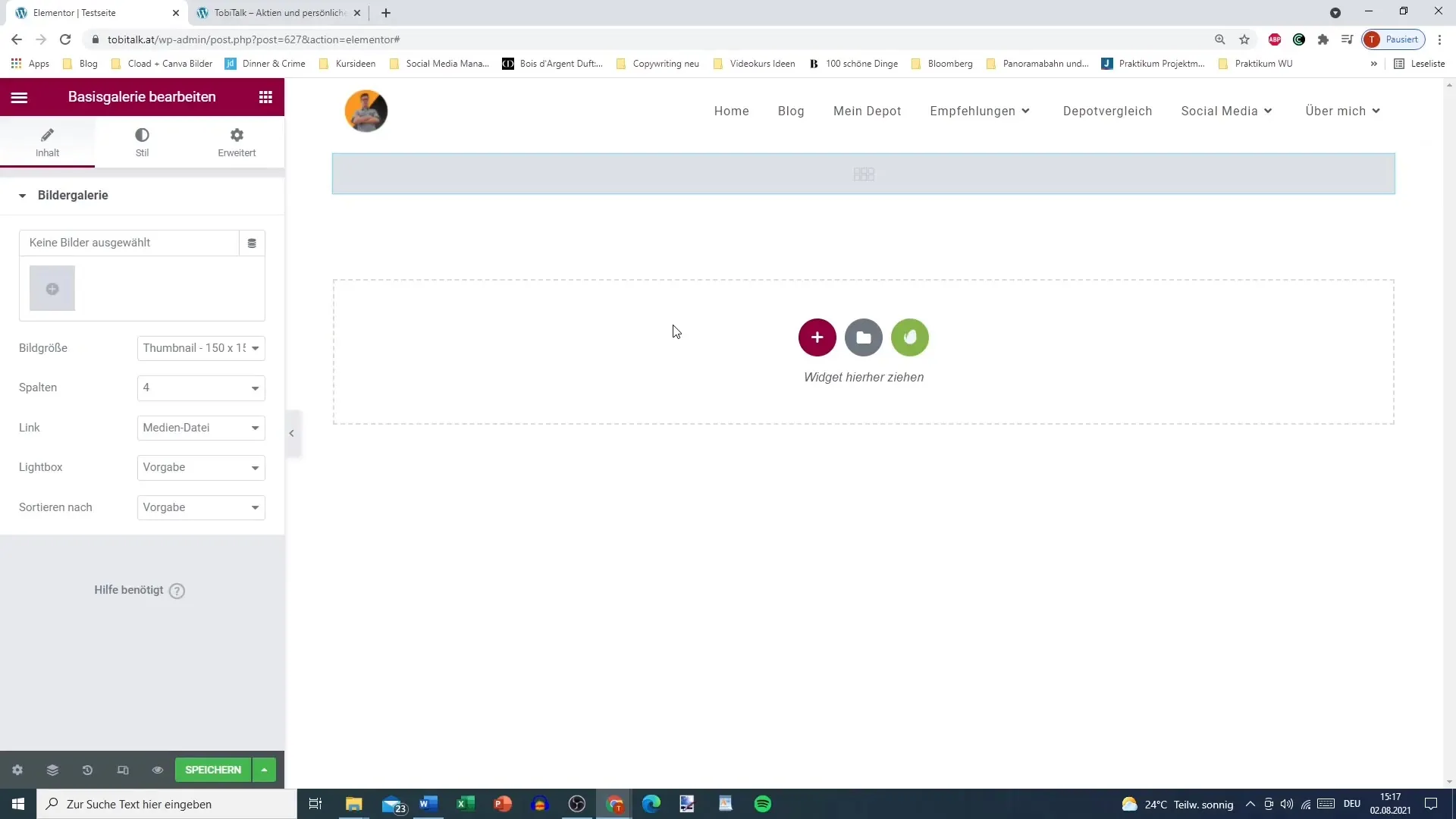Open the Bildgröße dropdown
The image size is (1456, 819).
pos(201,348)
